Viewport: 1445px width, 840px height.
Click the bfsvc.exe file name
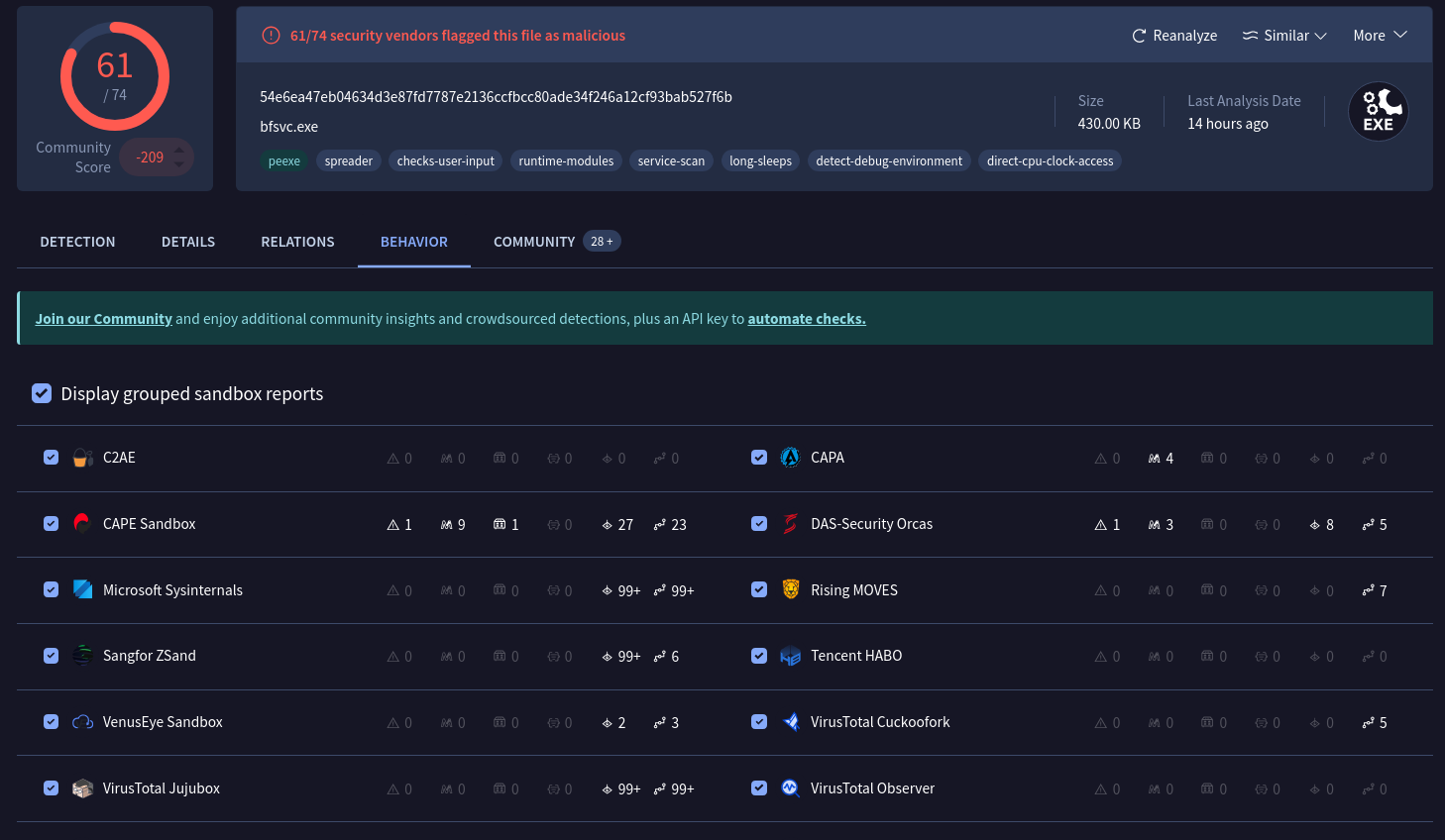289,127
